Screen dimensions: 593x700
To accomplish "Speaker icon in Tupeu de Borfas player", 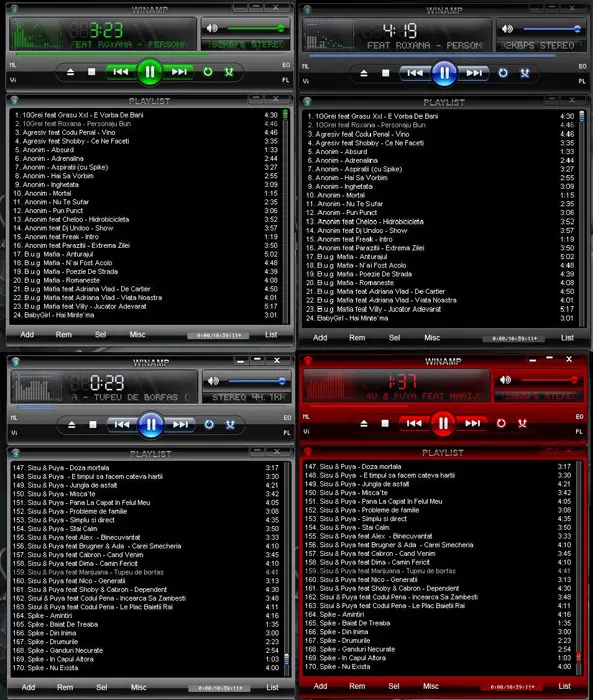I will pyautogui.click(x=213, y=381).
